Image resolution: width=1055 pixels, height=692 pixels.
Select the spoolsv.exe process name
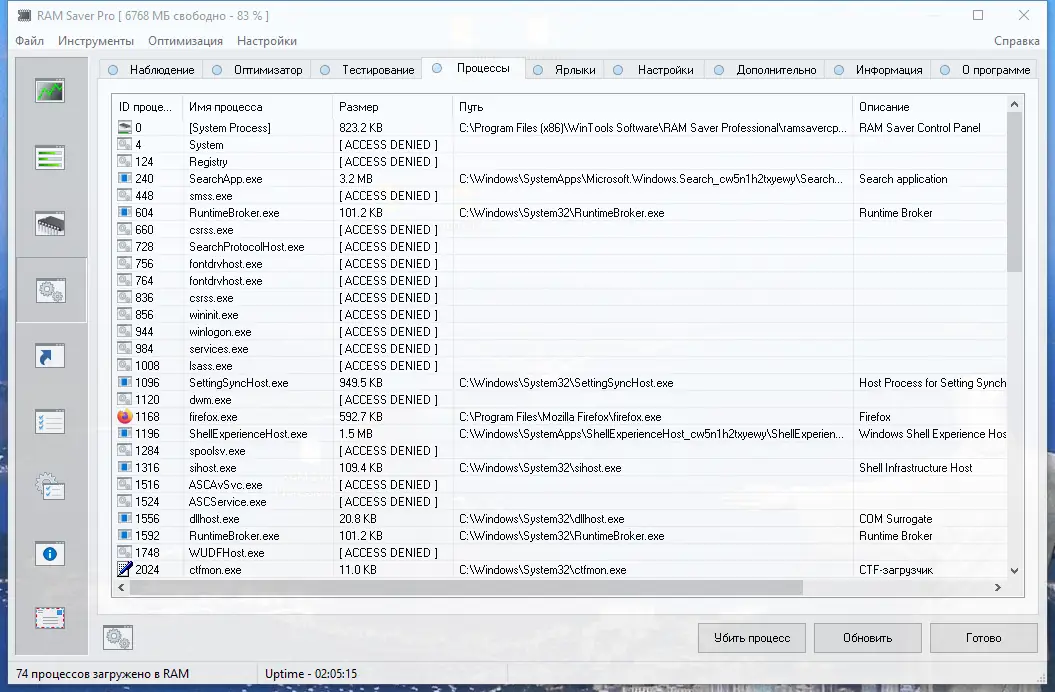(x=217, y=451)
